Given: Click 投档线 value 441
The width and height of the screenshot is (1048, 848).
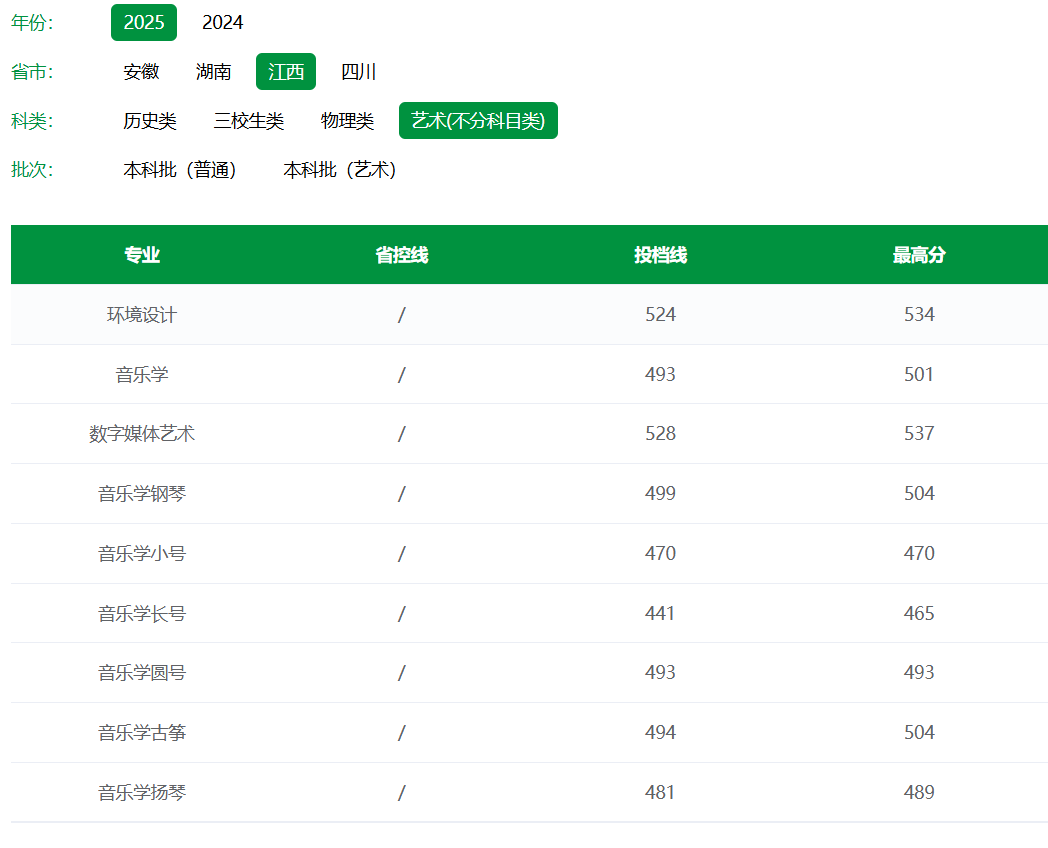Looking at the screenshot, I should click(660, 613).
